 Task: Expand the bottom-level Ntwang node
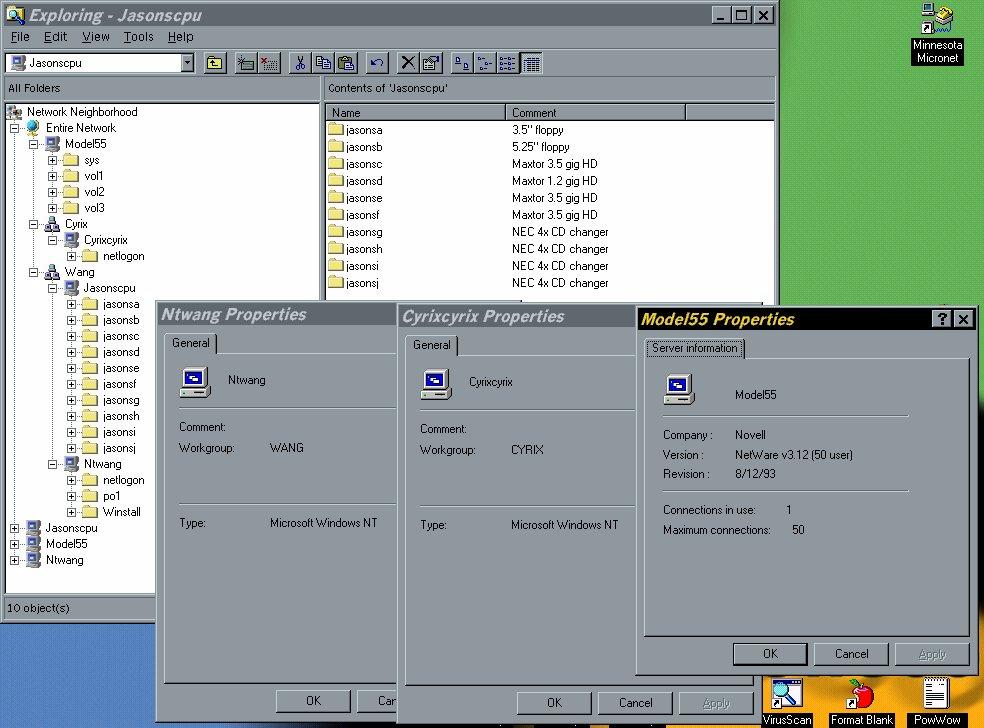(x=14, y=560)
